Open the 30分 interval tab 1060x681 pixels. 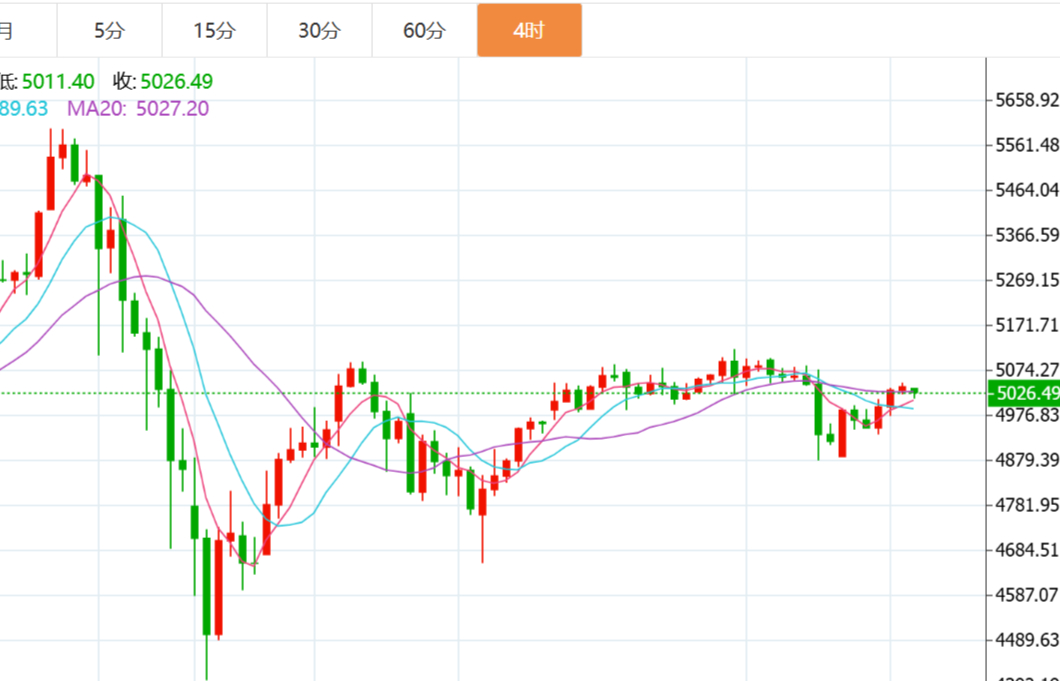click(319, 31)
